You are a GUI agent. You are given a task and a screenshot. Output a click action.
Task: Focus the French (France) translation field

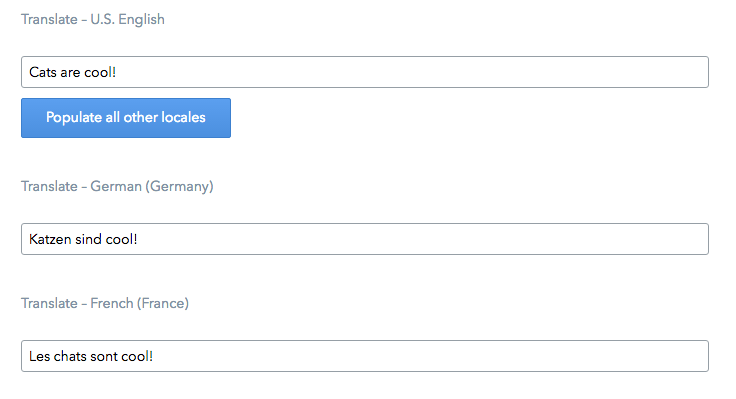pyautogui.click(x=365, y=356)
